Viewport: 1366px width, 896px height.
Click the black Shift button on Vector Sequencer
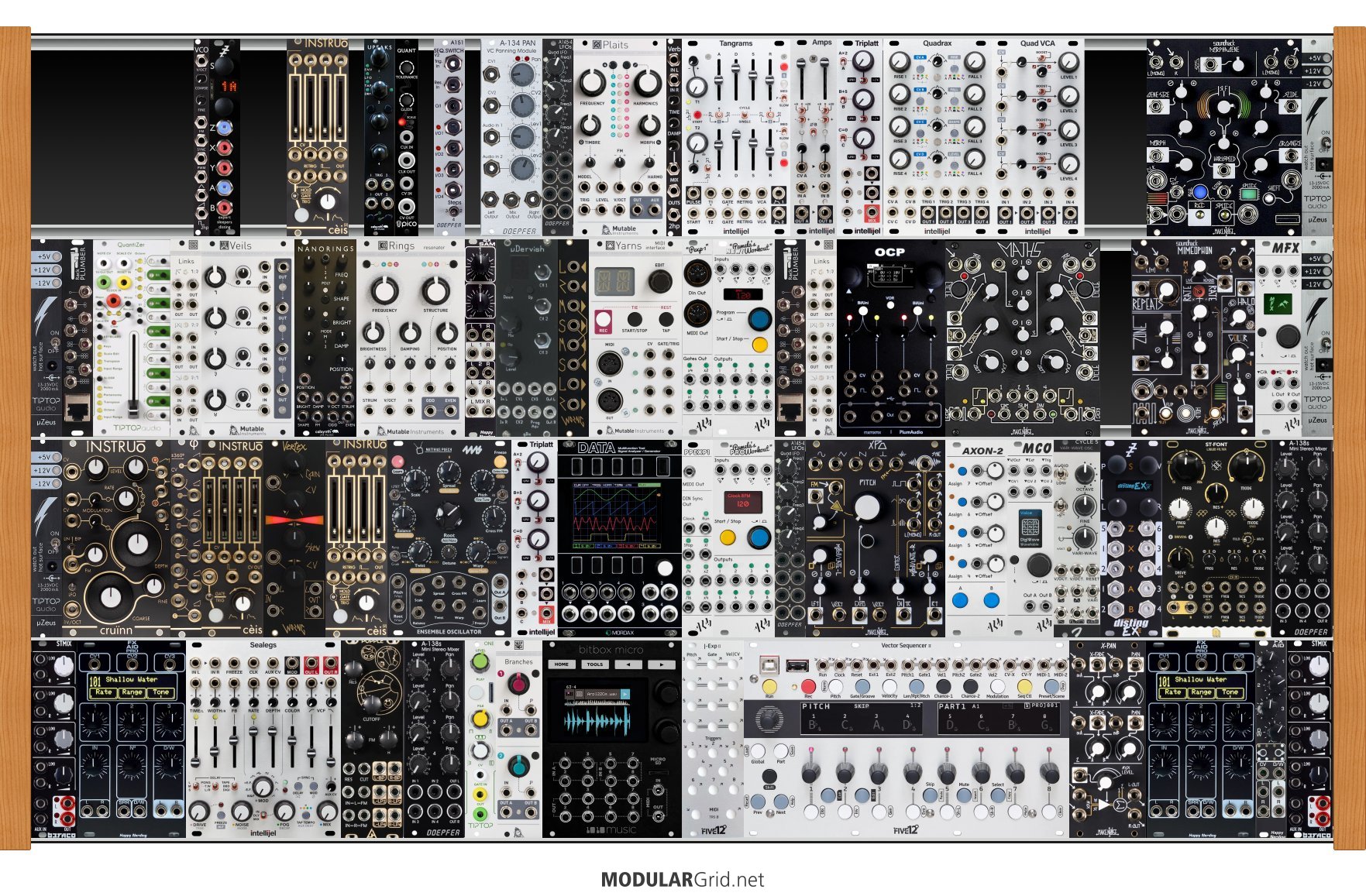click(x=769, y=776)
